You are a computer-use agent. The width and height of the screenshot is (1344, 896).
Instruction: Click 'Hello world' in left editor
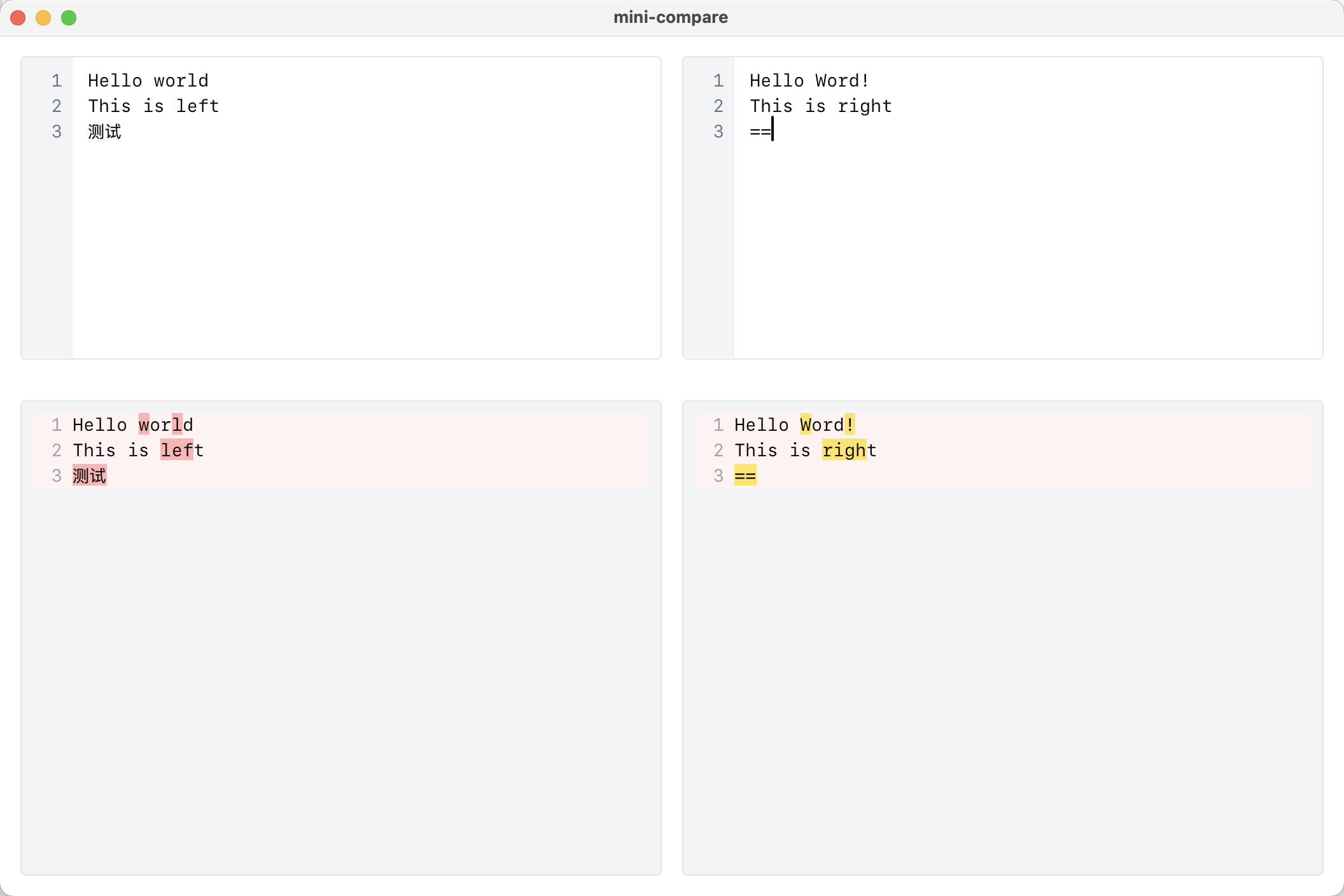click(x=148, y=81)
